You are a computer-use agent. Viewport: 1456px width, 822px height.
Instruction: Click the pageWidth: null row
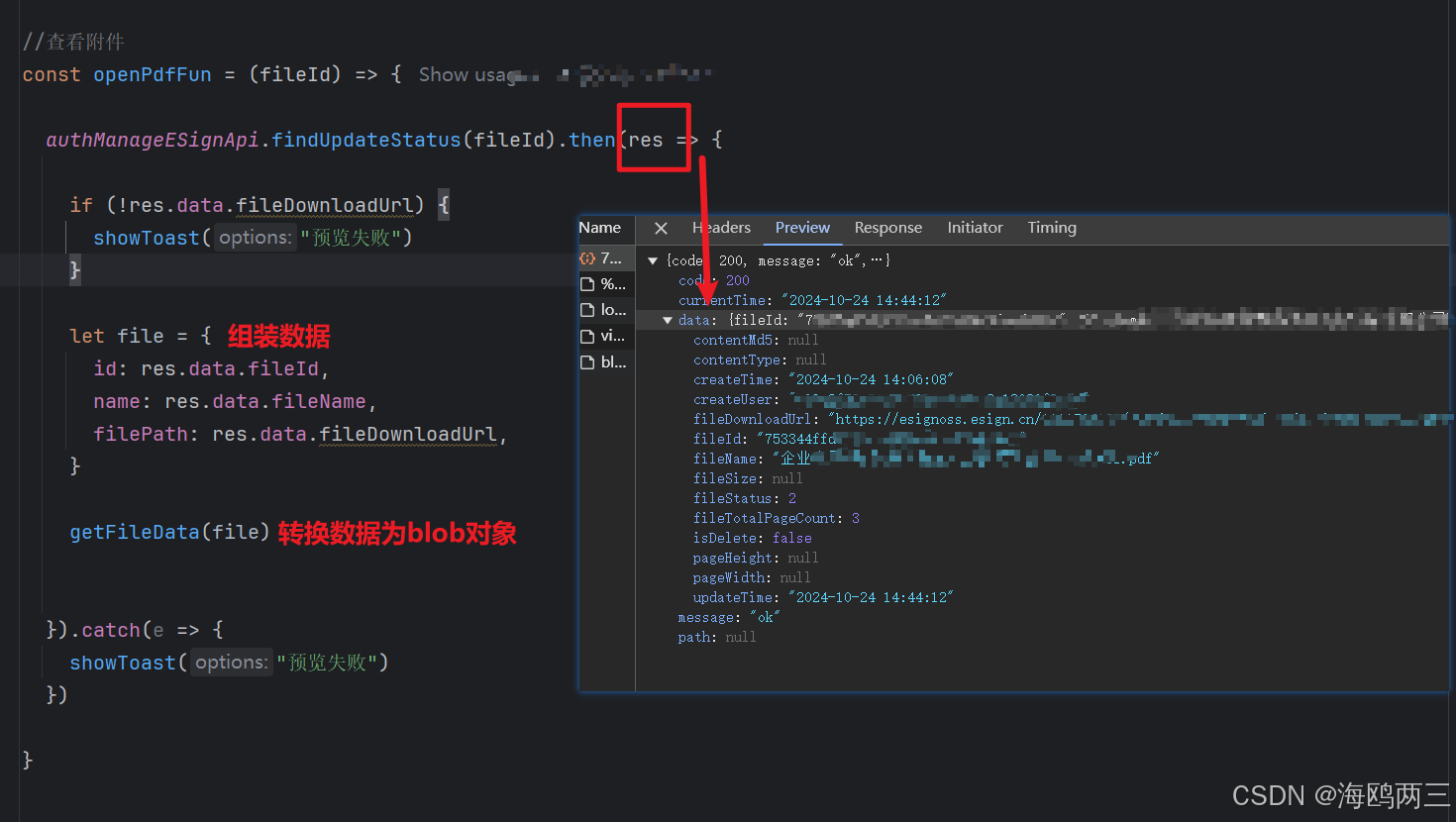pyautogui.click(x=752, y=577)
